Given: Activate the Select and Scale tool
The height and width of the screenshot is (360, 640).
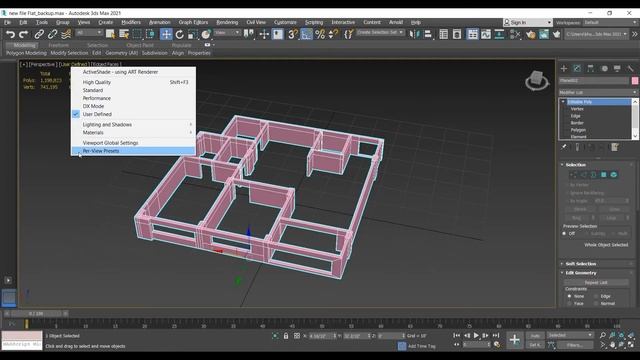Looking at the screenshot, I should coord(193,34).
